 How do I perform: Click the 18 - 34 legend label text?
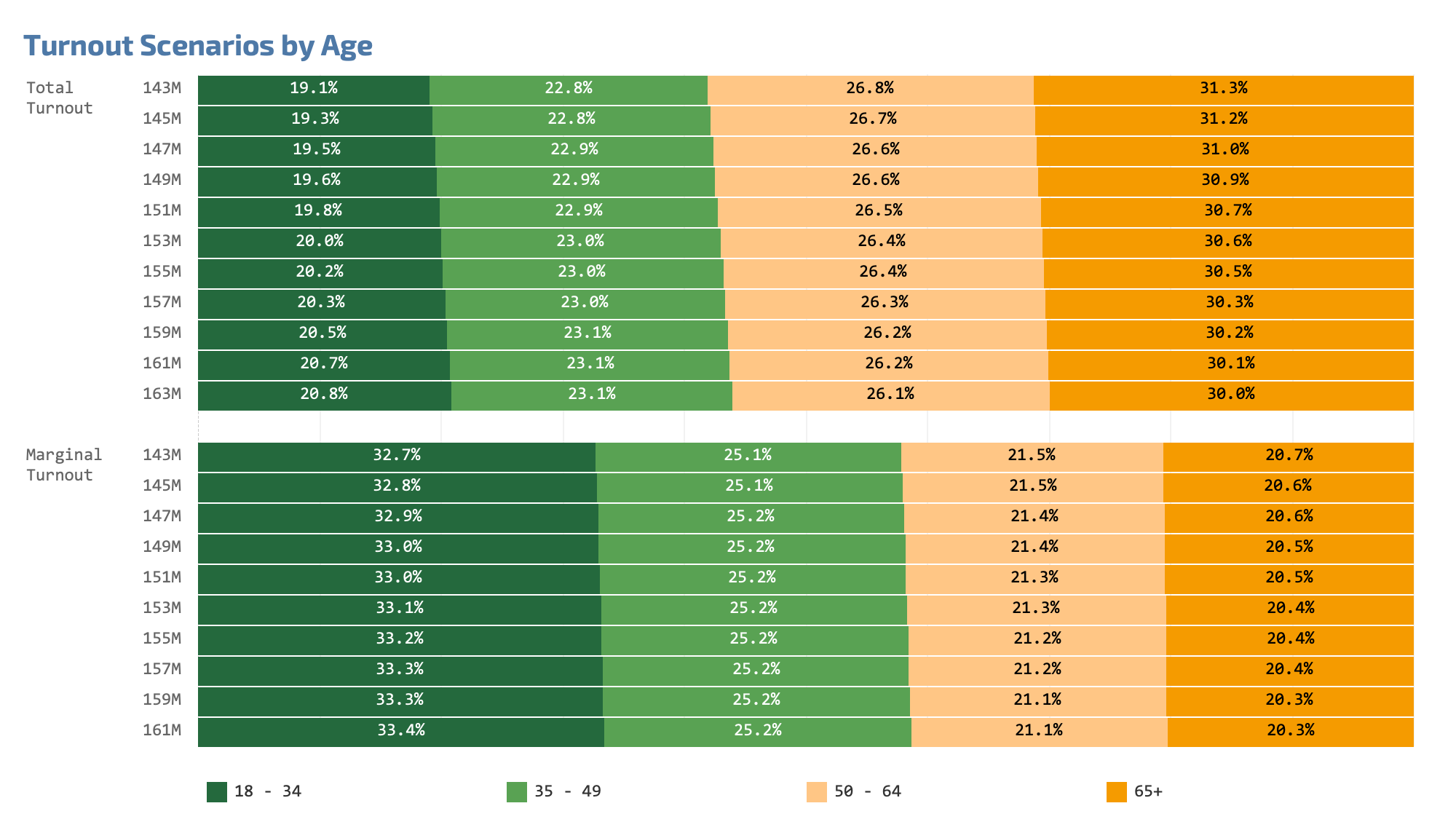tap(267, 792)
